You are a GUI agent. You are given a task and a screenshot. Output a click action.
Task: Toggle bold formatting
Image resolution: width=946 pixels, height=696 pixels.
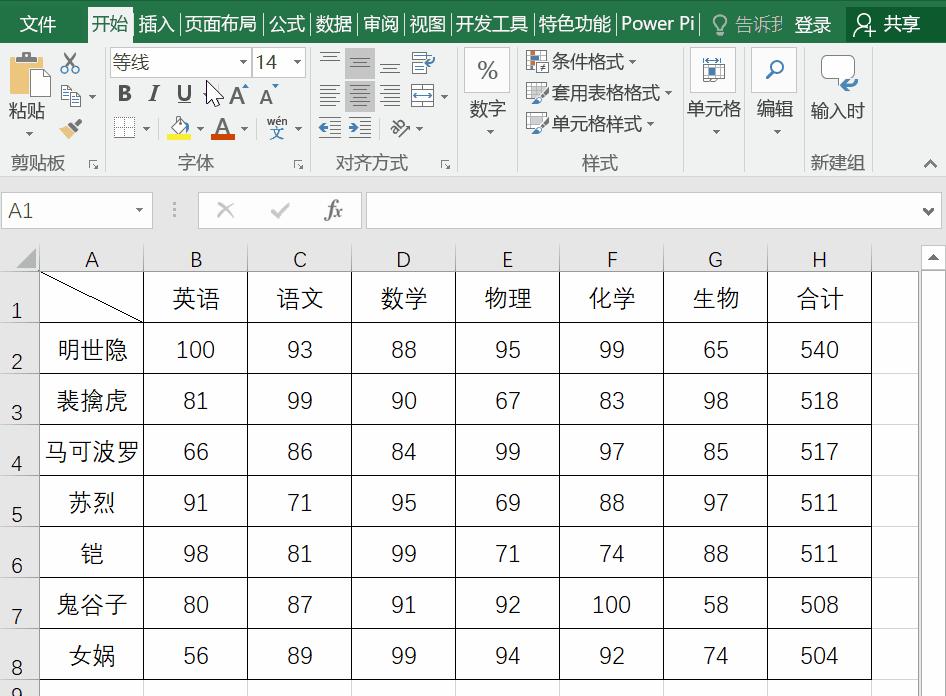124,93
